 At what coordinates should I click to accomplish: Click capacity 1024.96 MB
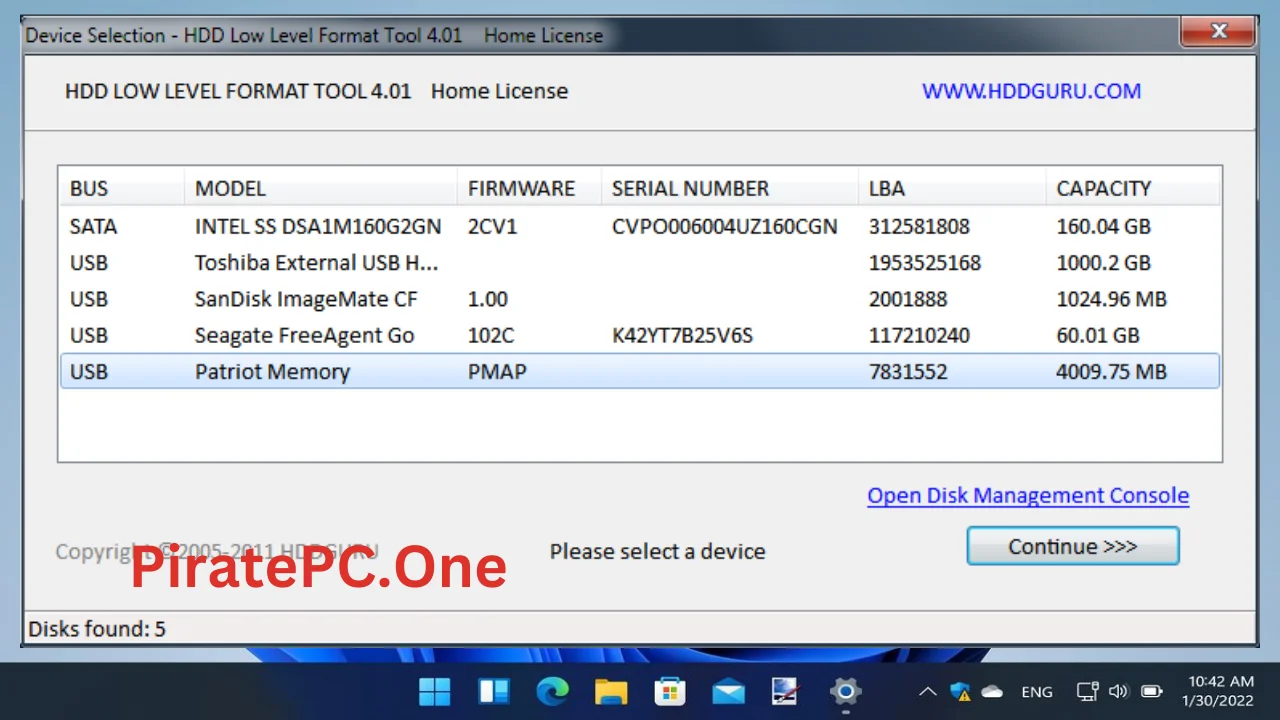(1112, 299)
